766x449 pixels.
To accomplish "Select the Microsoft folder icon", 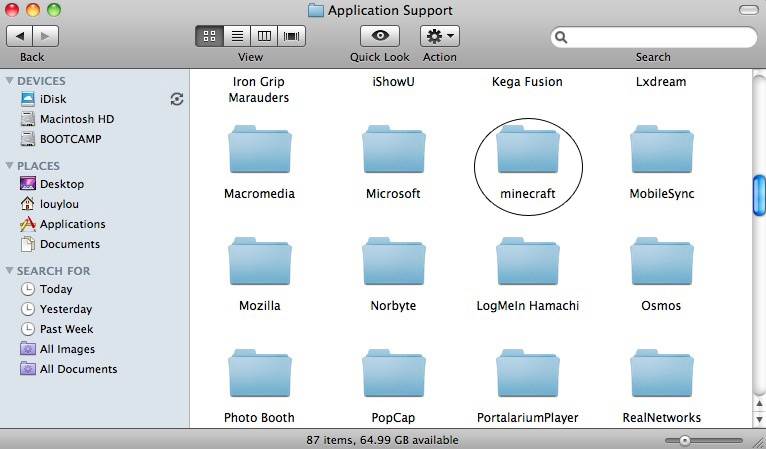I will click(393, 149).
